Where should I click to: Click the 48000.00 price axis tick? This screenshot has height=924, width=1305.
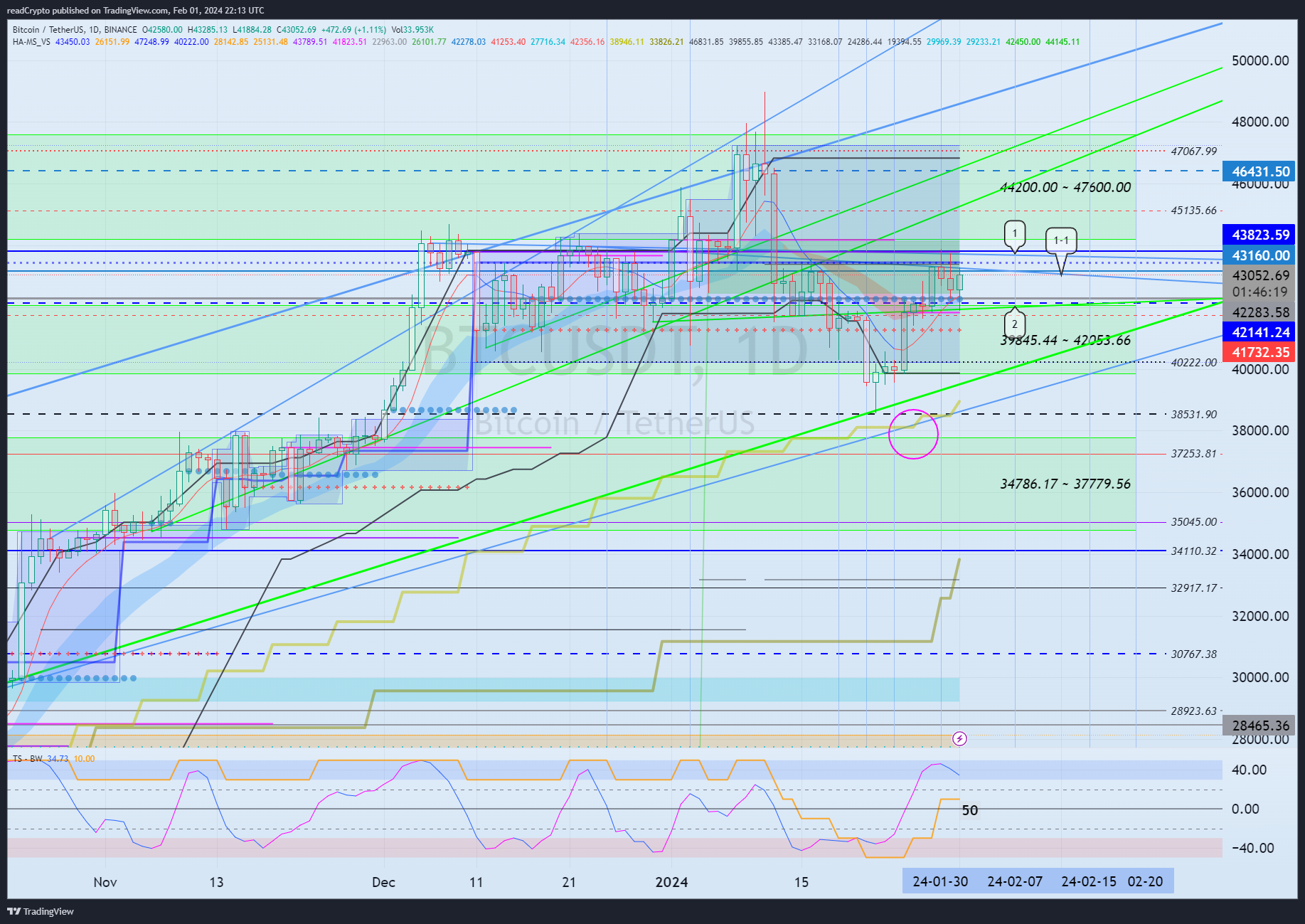click(x=1260, y=122)
